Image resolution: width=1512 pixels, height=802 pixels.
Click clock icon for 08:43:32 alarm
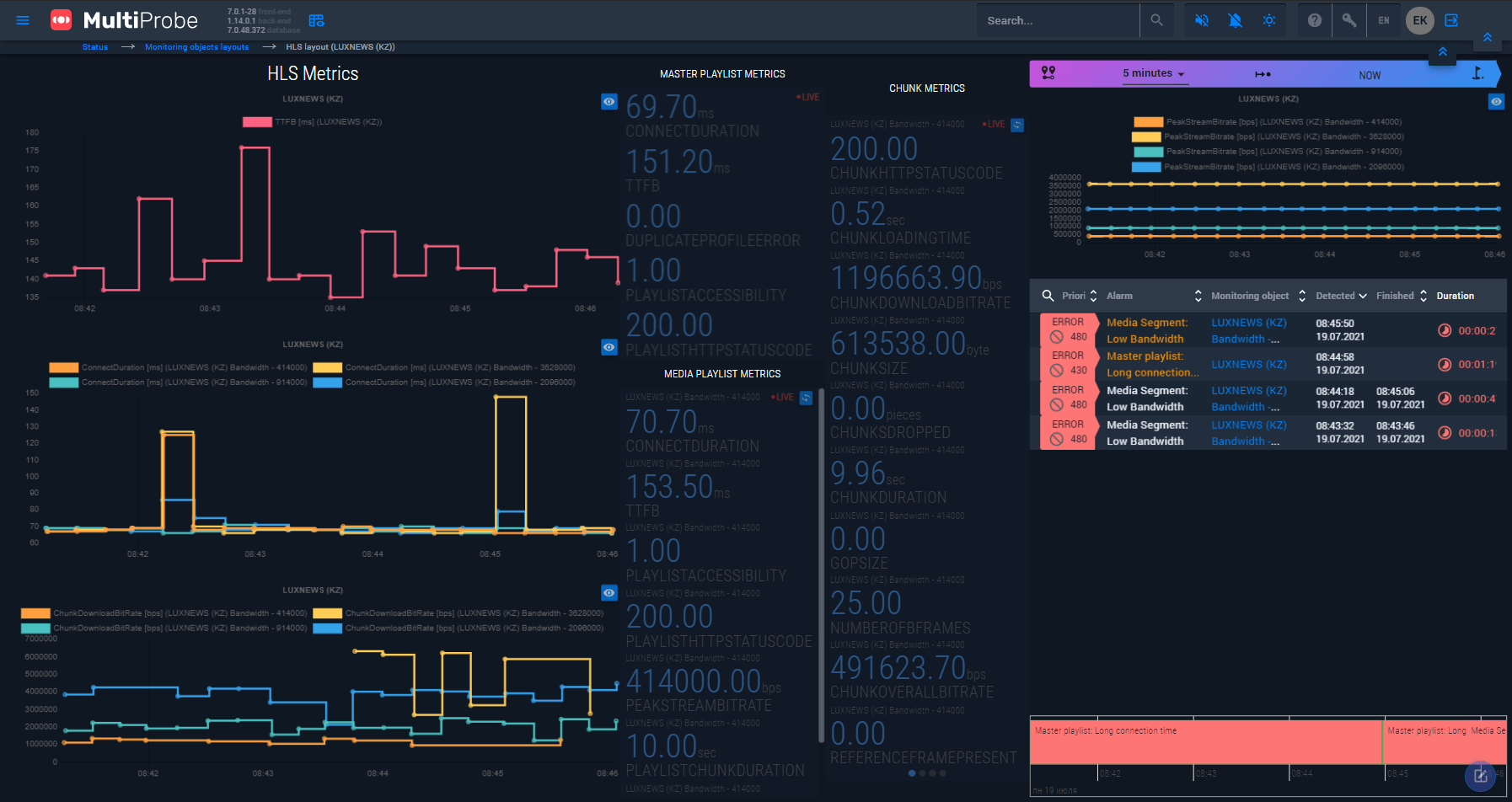pyautogui.click(x=1445, y=433)
